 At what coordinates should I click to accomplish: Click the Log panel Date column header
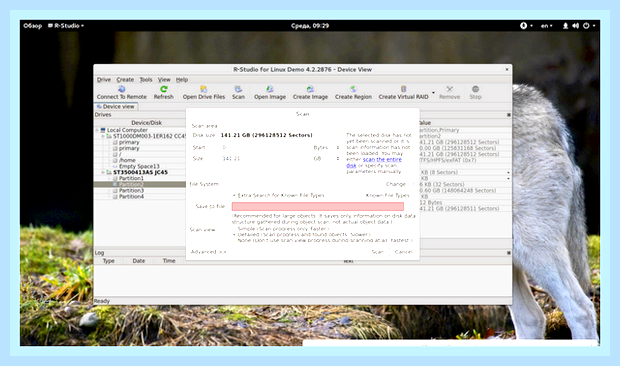[x=139, y=261]
